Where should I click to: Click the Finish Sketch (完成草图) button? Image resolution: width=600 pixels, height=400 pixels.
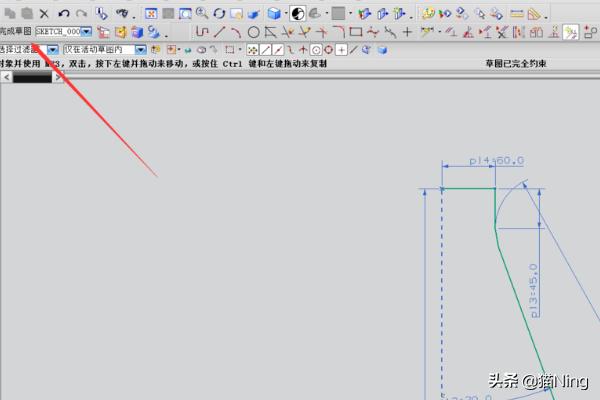(x=16, y=32)
